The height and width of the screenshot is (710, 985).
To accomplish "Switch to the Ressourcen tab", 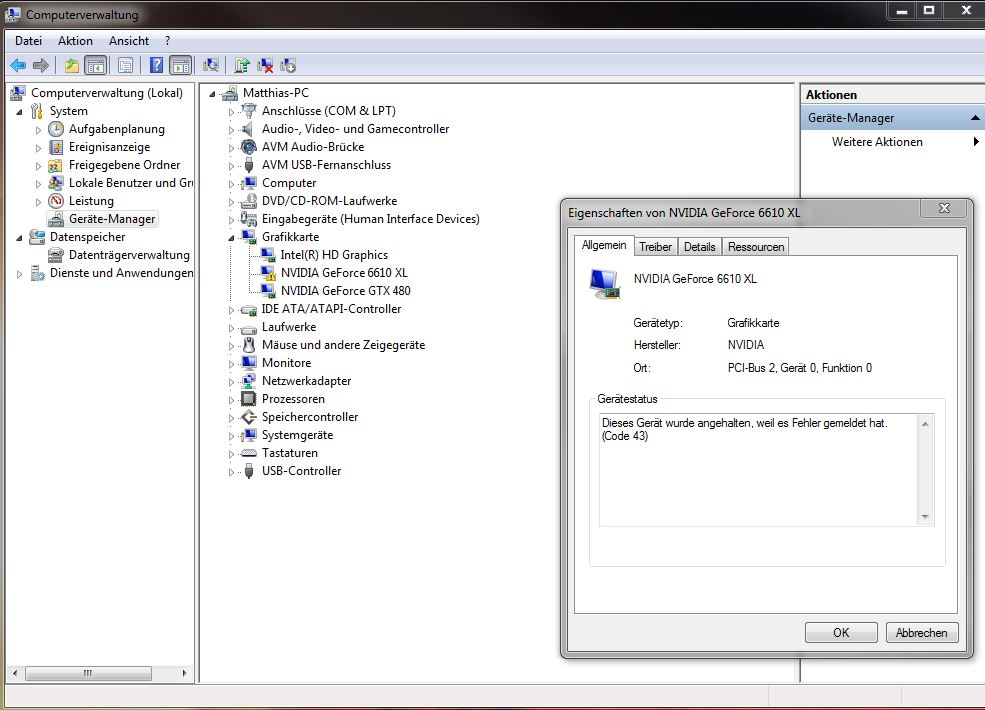I will (756, 247).
